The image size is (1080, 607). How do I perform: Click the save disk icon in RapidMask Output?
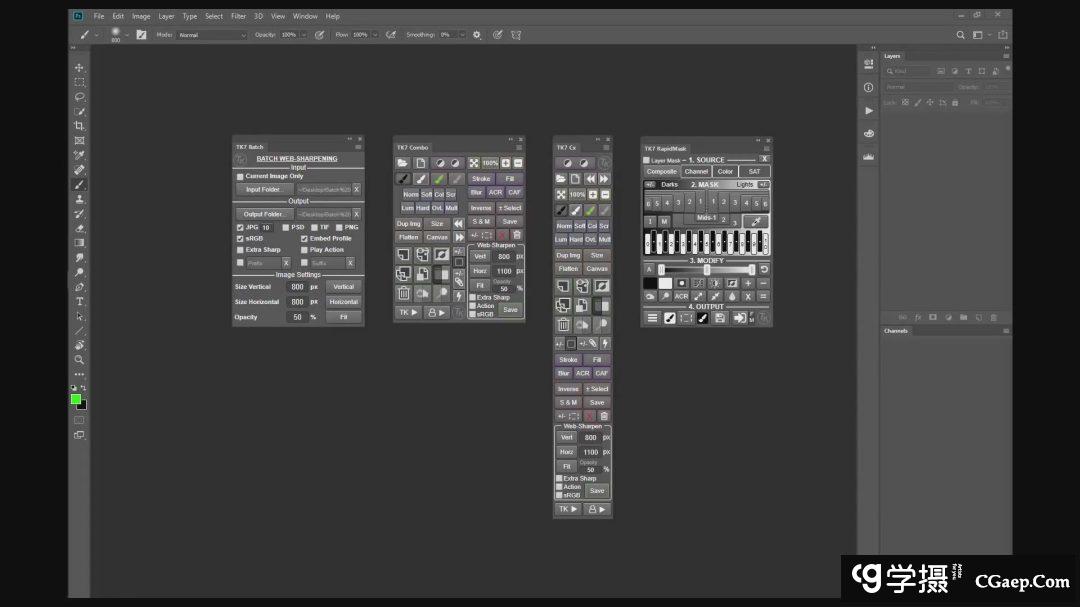(720, 318)
